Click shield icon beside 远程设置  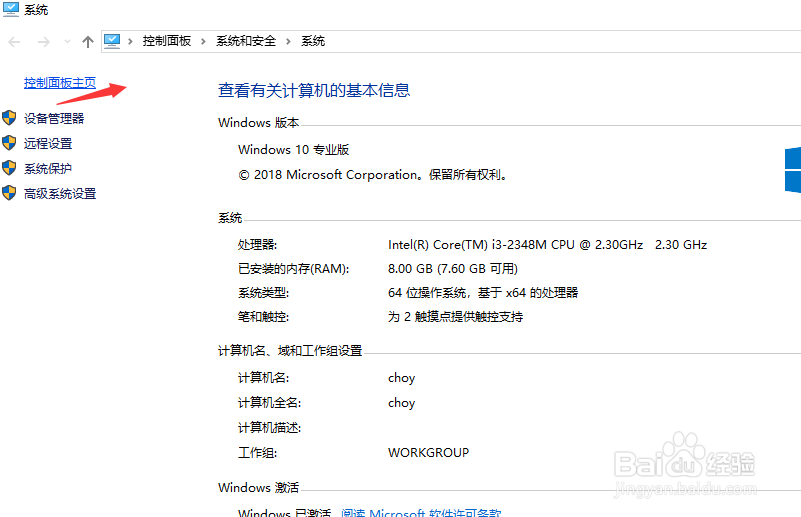(x=9, y=143)
